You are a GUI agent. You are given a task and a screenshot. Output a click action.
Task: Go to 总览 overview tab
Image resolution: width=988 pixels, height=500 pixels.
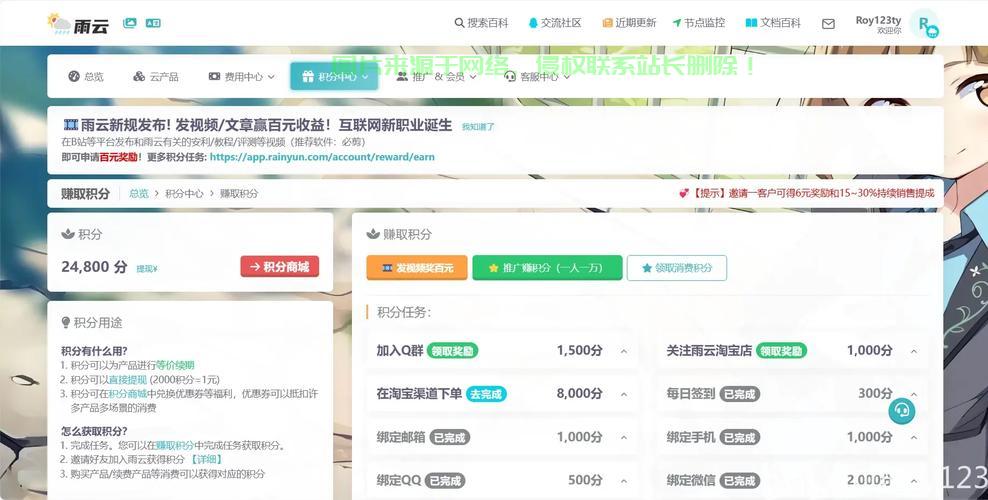(86, 77)
